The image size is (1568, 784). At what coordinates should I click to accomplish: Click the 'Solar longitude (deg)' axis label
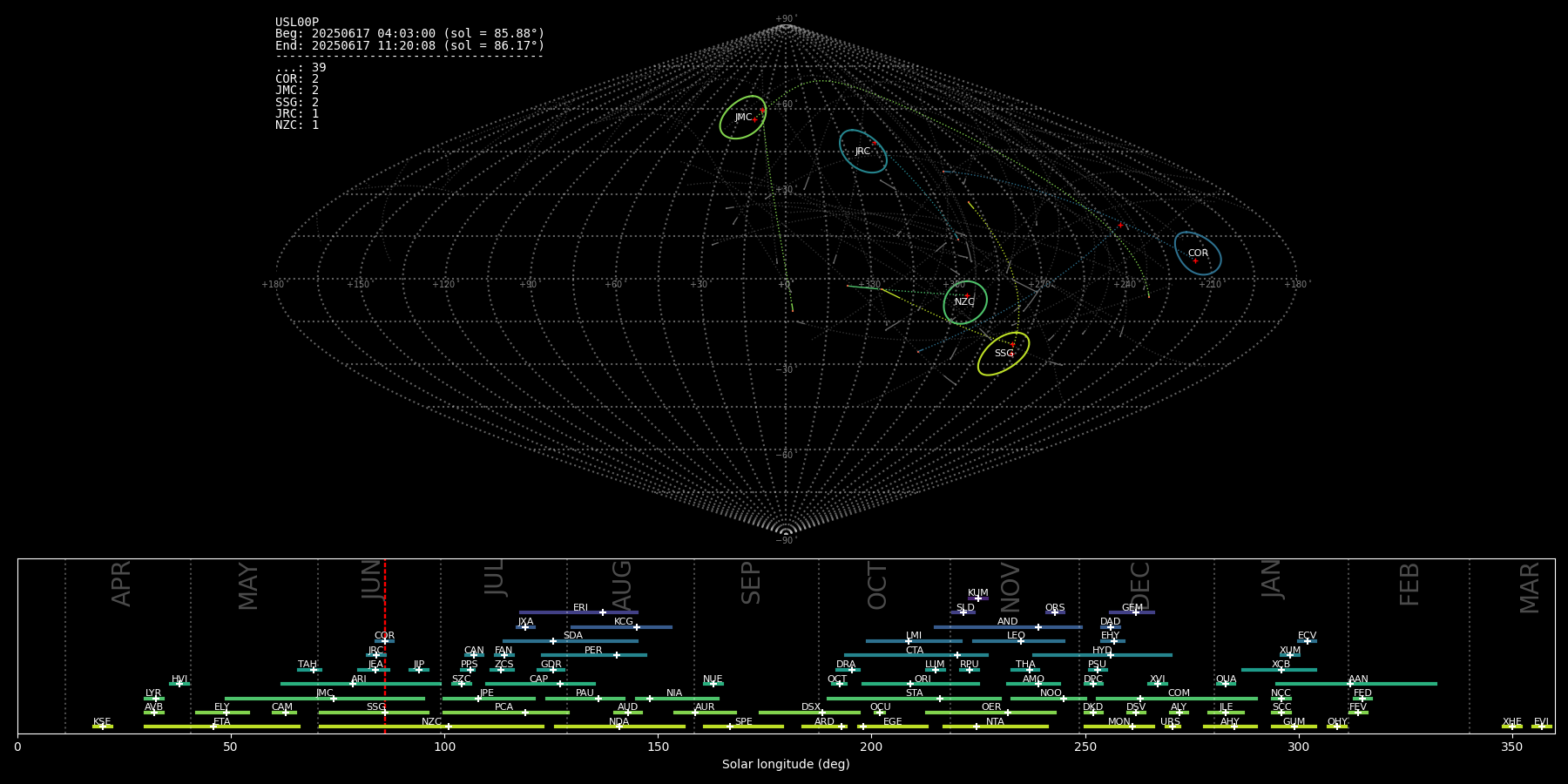point(786,765)
